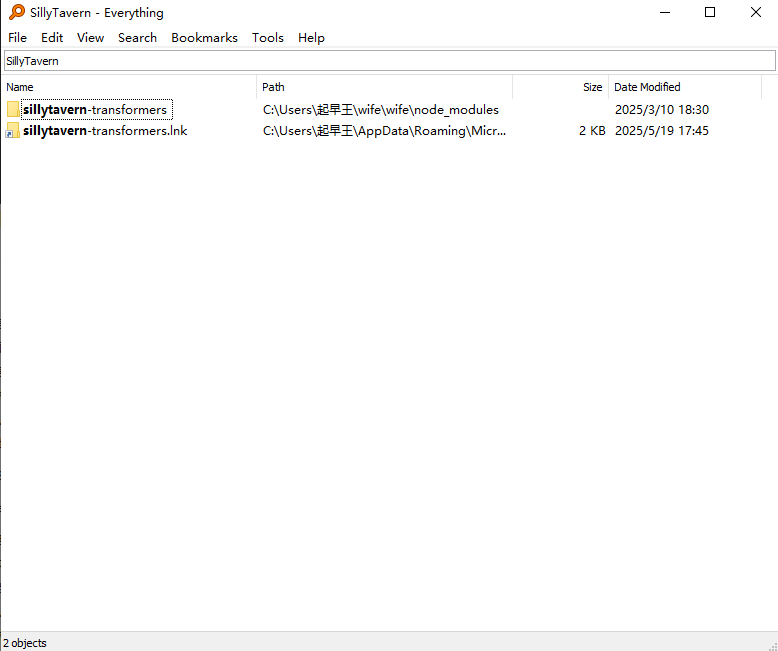Click the Everything magnifier app icon in title bar
This screenshot has height=651, width=778.
(16, 12)
